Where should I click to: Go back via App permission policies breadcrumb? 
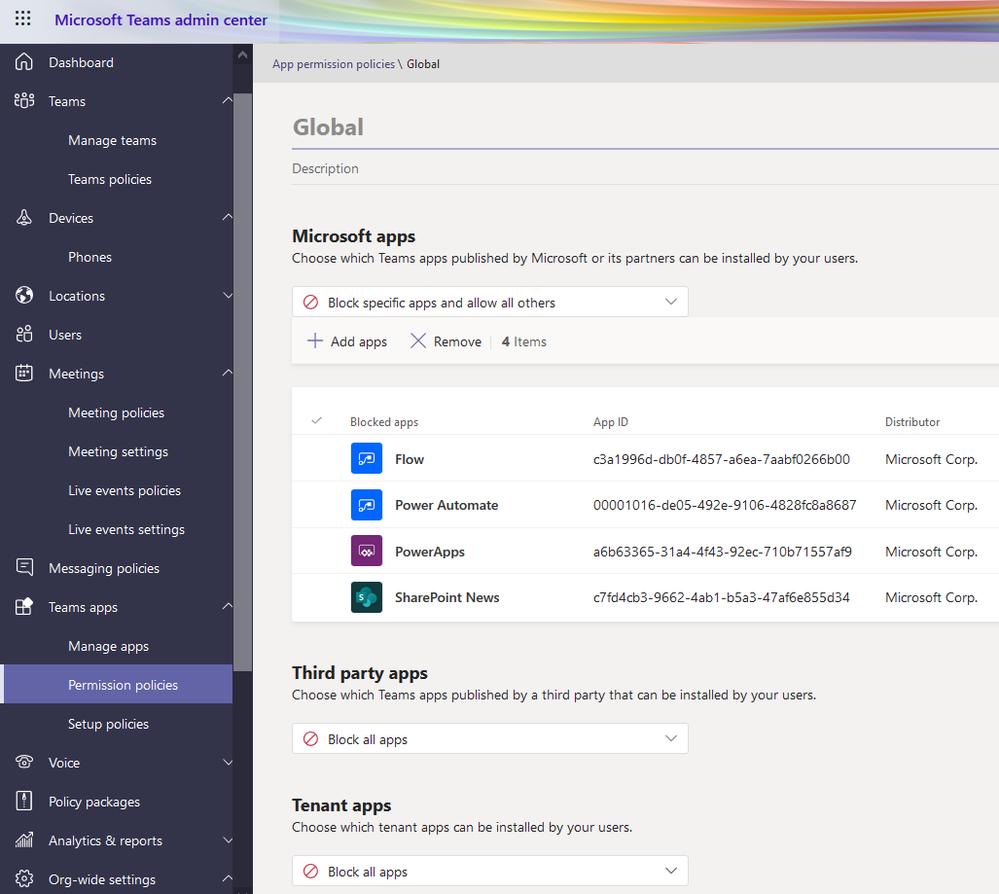[x=333, y=64]
